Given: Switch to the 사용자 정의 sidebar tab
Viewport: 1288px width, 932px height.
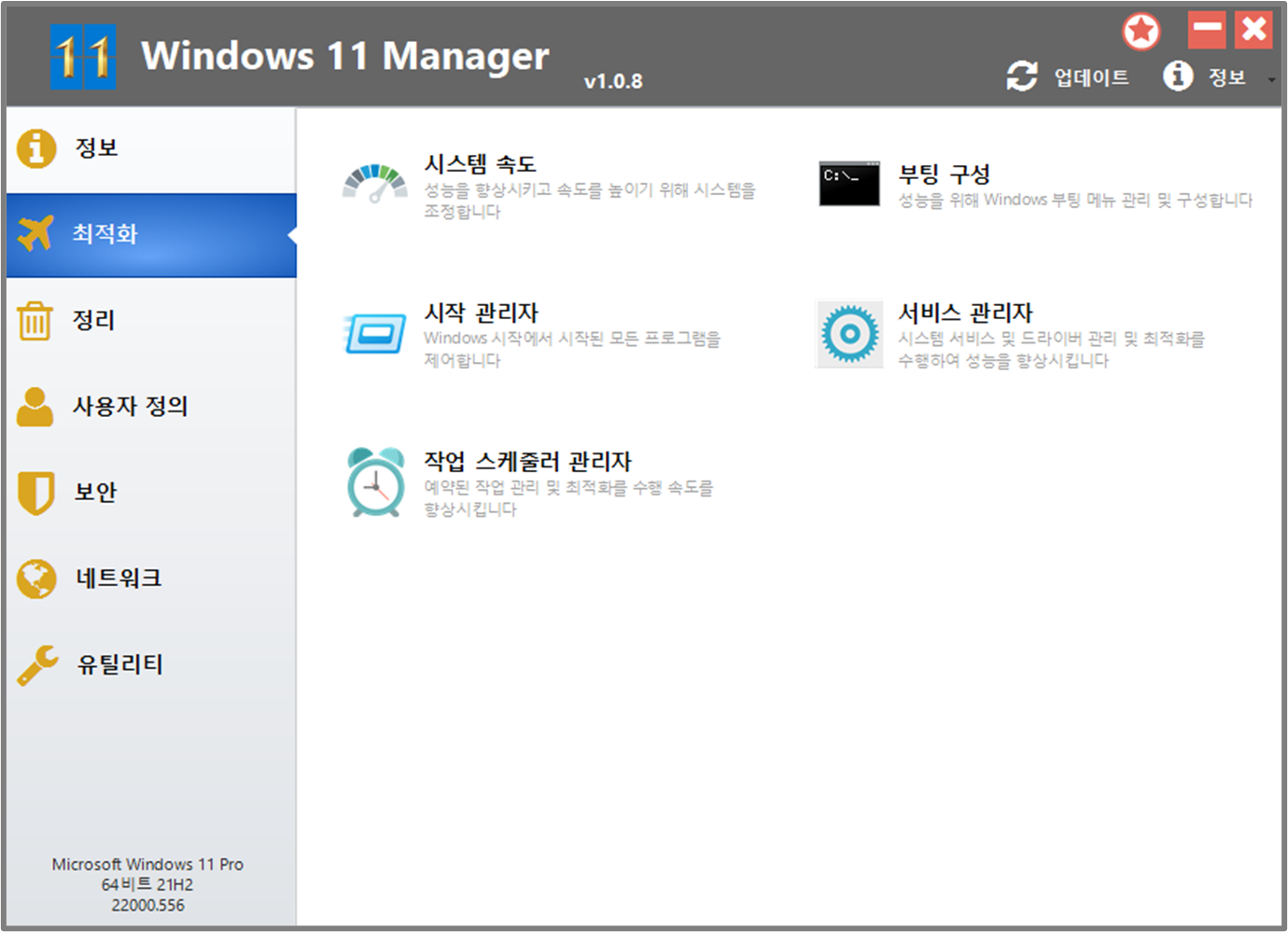Looking at the screenshot, I should 151,407.
